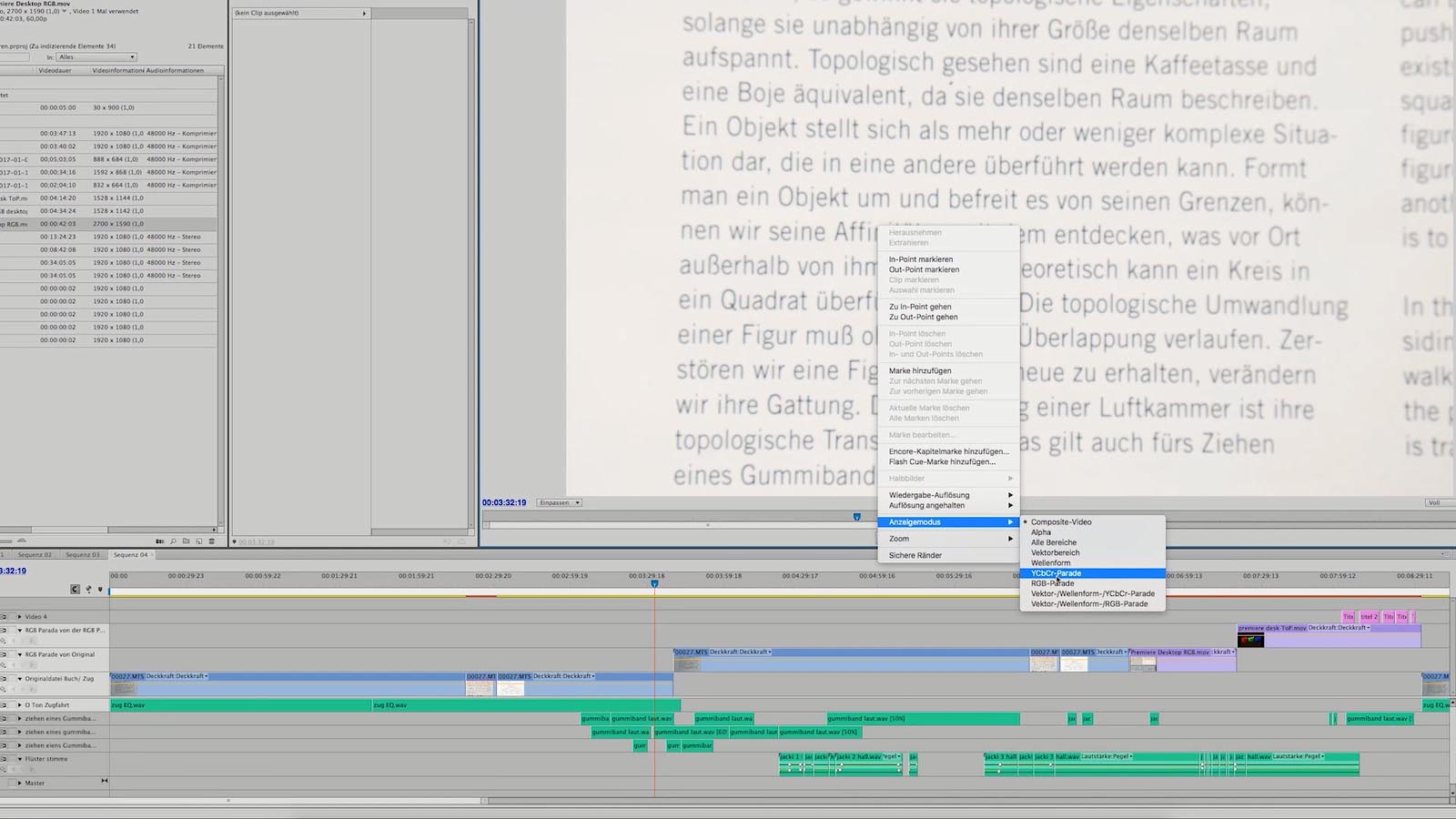Screen dimensions: 1456x819
Task: Open Find magnifier icon in project panel
Action: [173, 541]
